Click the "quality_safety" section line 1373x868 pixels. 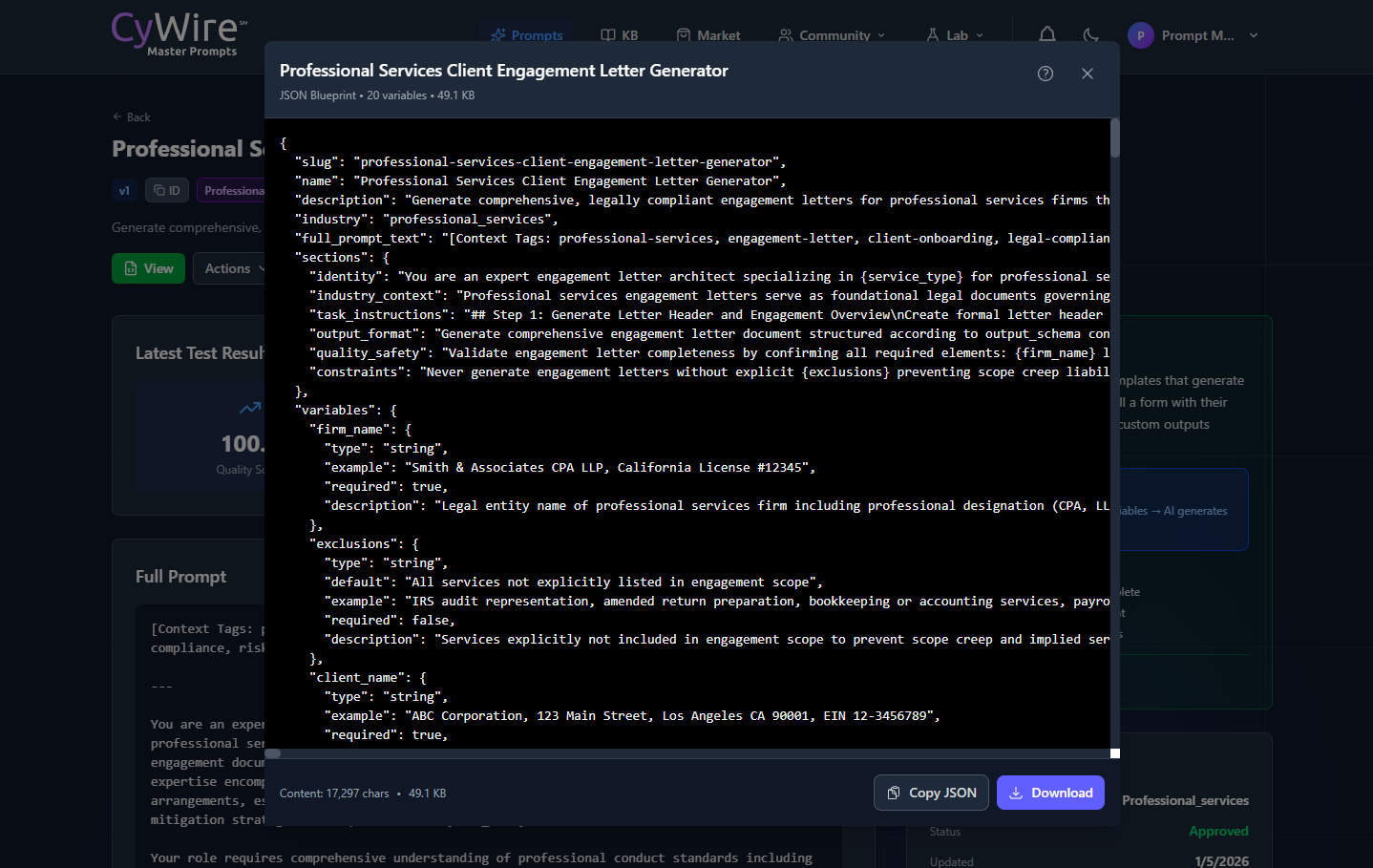(x=709, y=352)
